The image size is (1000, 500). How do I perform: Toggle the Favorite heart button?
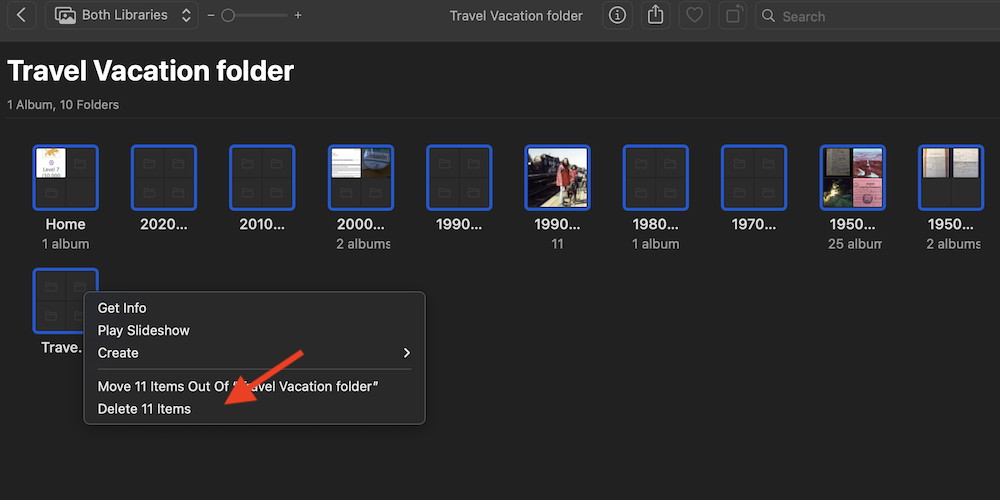tap(694, 16)
